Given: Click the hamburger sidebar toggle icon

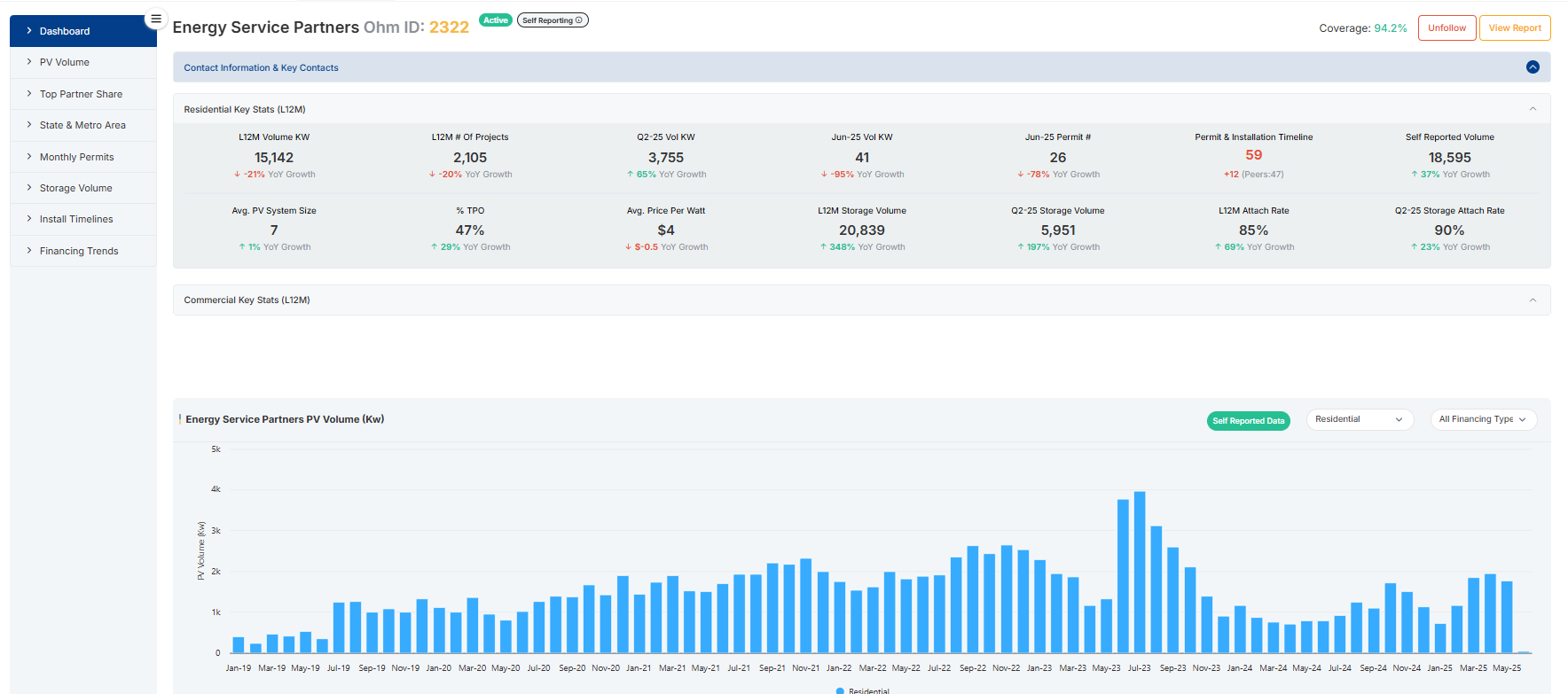Looking at the screenshot, I should click(x=156, y=19).
